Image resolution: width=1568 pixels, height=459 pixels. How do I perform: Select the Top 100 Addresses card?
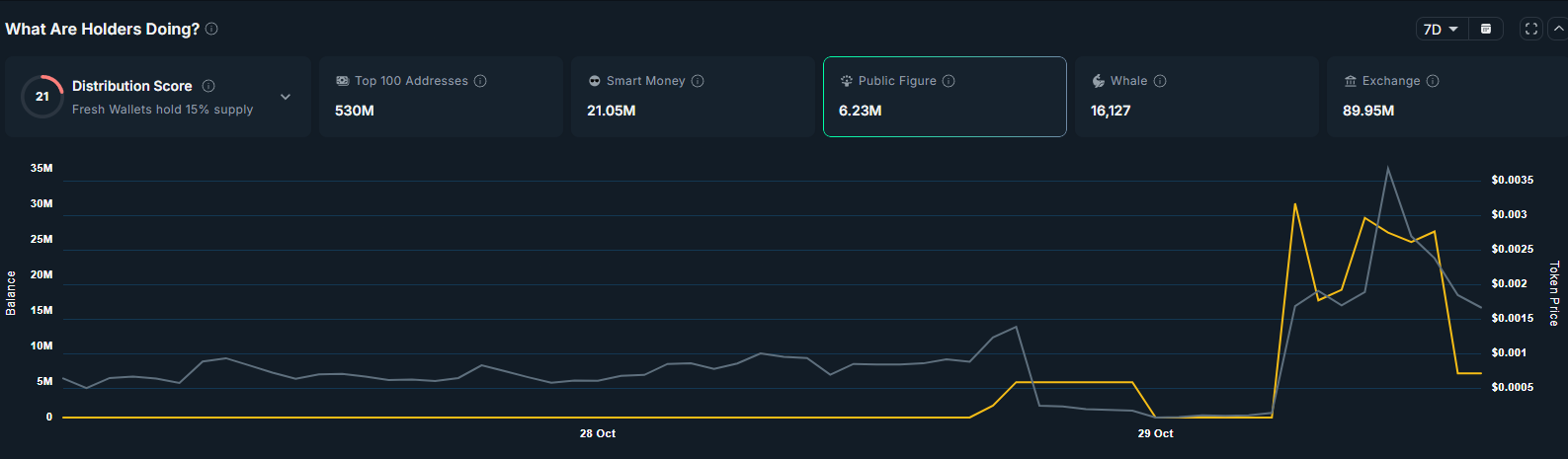tap(441, 97)
